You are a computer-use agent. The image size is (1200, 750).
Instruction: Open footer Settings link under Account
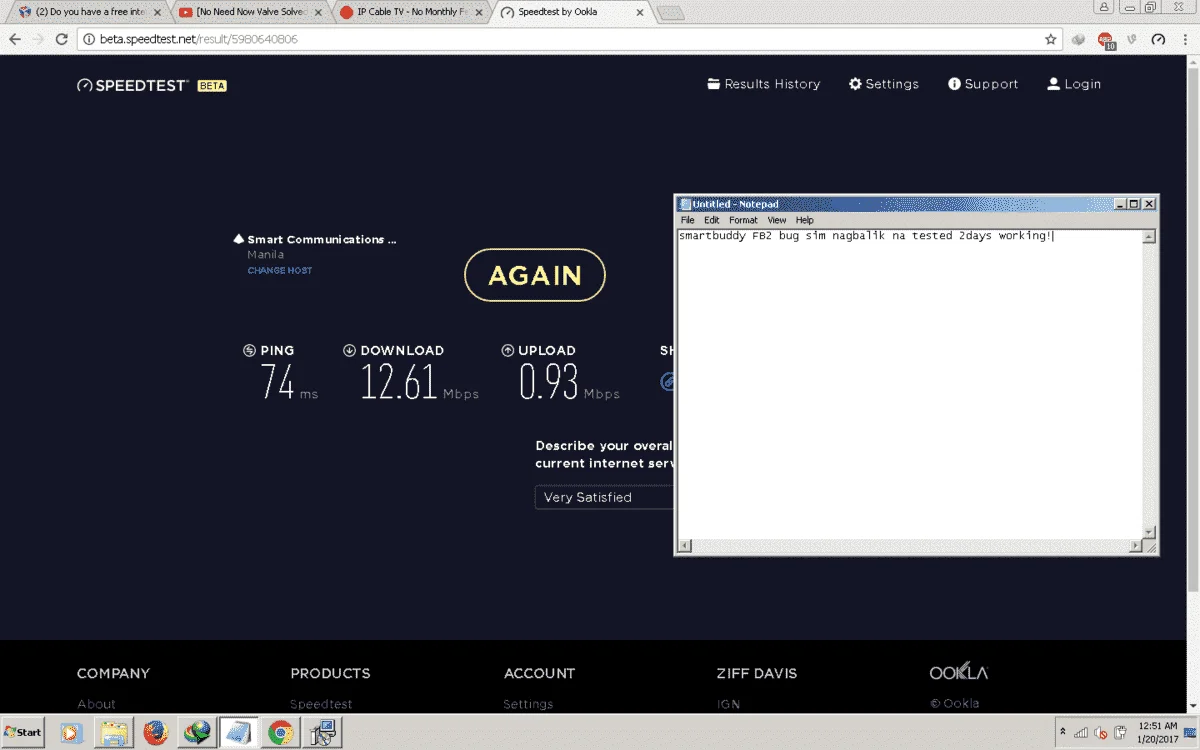[x=528, y=704]
